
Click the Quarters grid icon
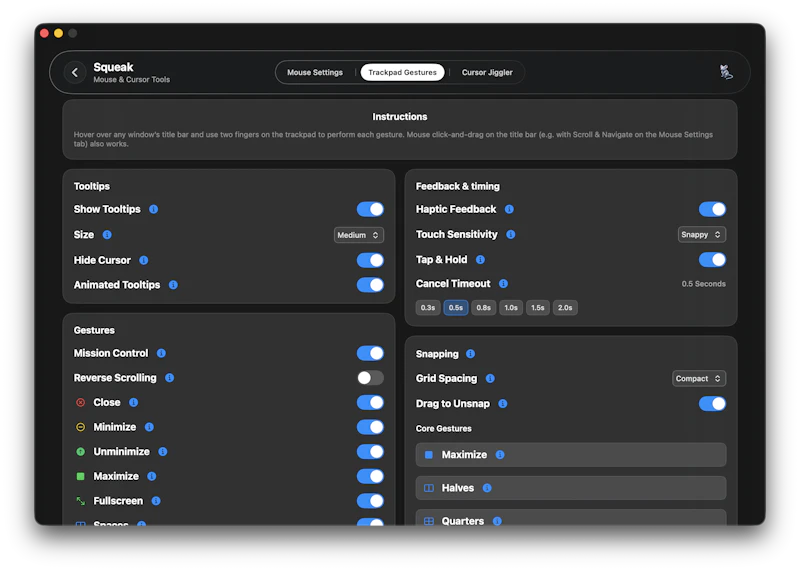pyautogui.click(x=429, y=521)
